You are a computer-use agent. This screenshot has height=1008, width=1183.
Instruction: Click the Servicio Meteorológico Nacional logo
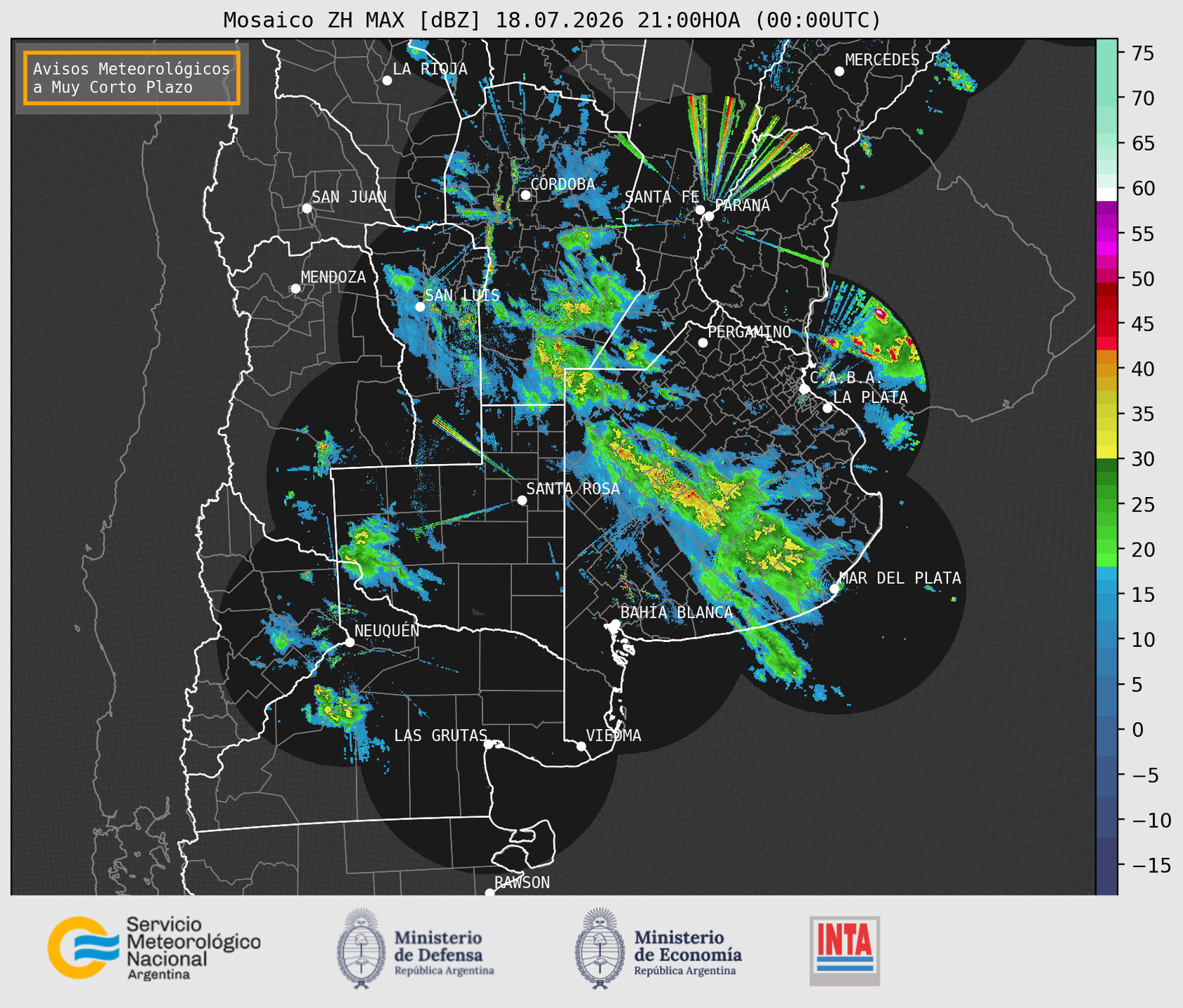154,948
